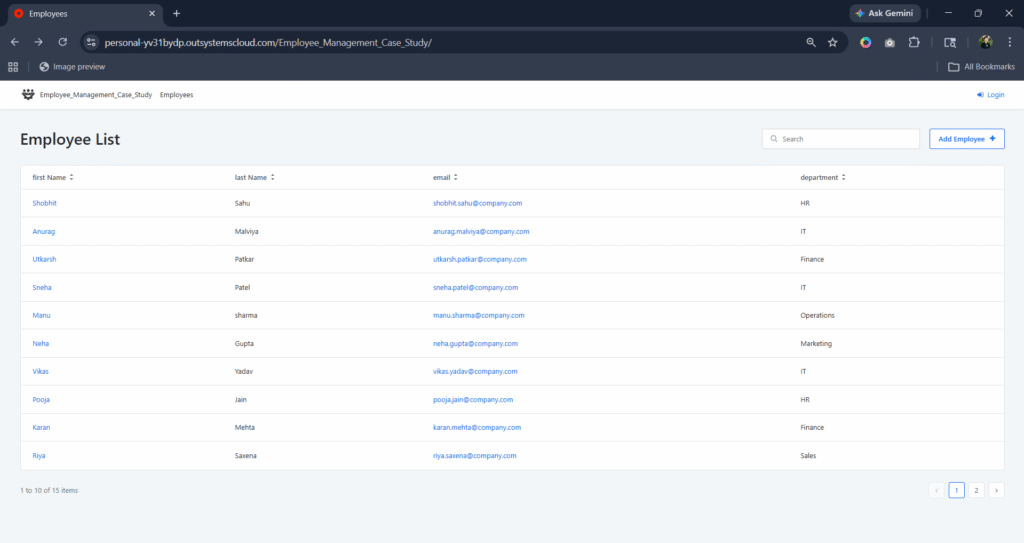This screenshot has width=1024, height=543.
Task: Click email vikas.yadav@company.com
Action: pos(475,371)
